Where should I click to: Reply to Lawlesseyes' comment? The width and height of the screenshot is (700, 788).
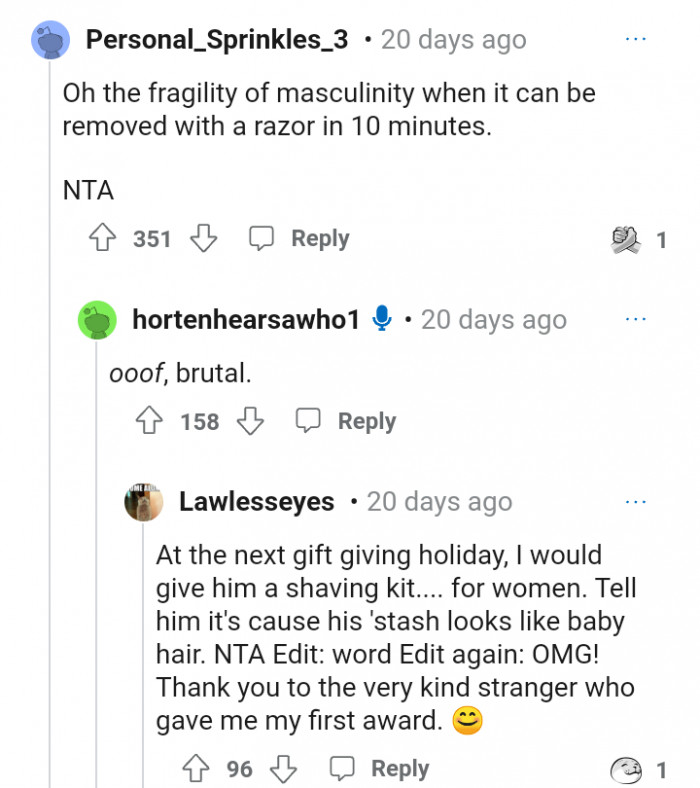click(379, 769)
